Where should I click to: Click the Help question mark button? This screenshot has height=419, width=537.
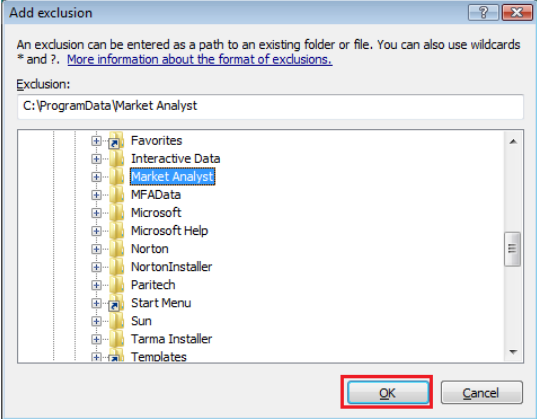483,13
